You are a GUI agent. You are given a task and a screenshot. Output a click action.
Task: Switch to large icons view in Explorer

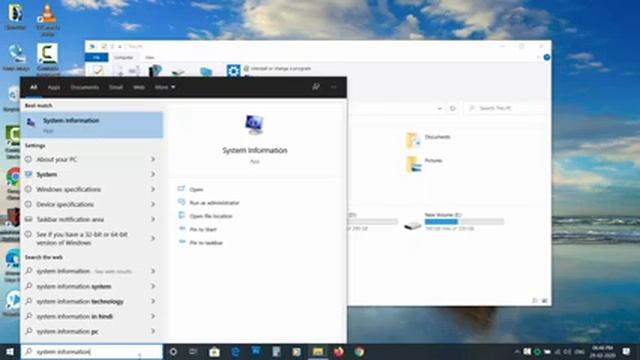(544, 301)
